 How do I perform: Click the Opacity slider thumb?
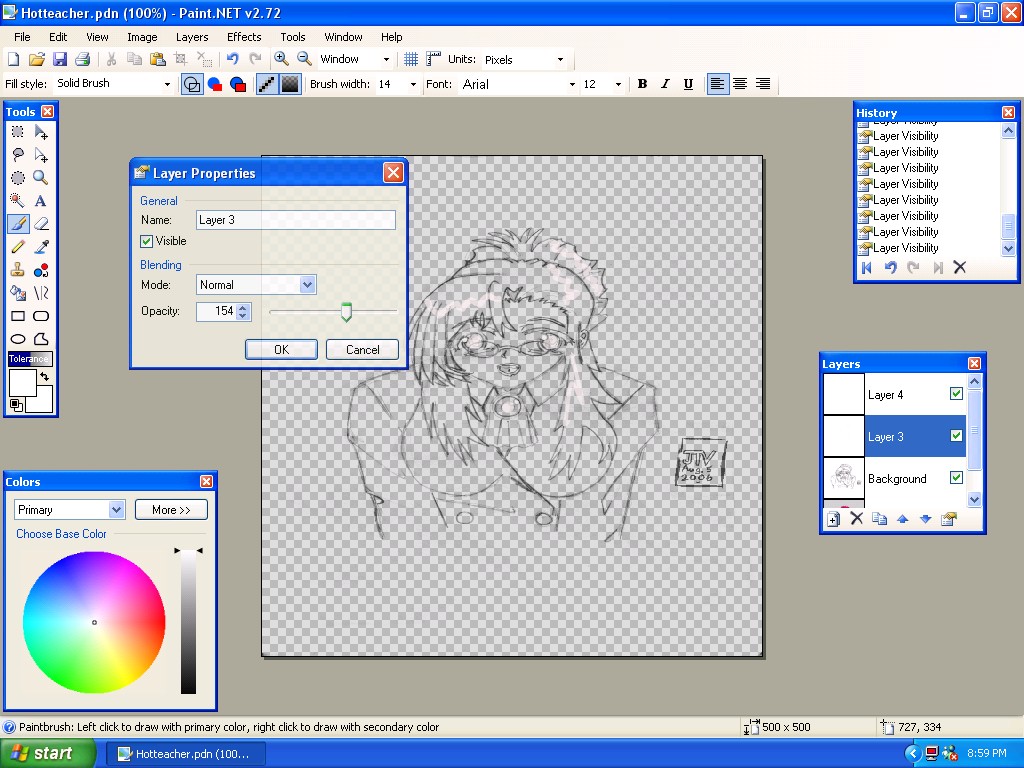coord(346,312)
